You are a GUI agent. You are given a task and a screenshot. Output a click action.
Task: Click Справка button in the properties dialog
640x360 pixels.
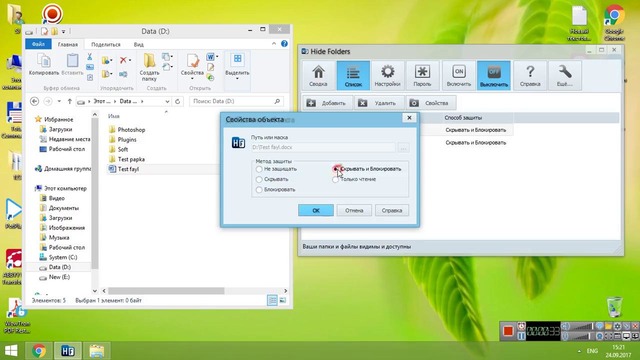pos(392,211)
